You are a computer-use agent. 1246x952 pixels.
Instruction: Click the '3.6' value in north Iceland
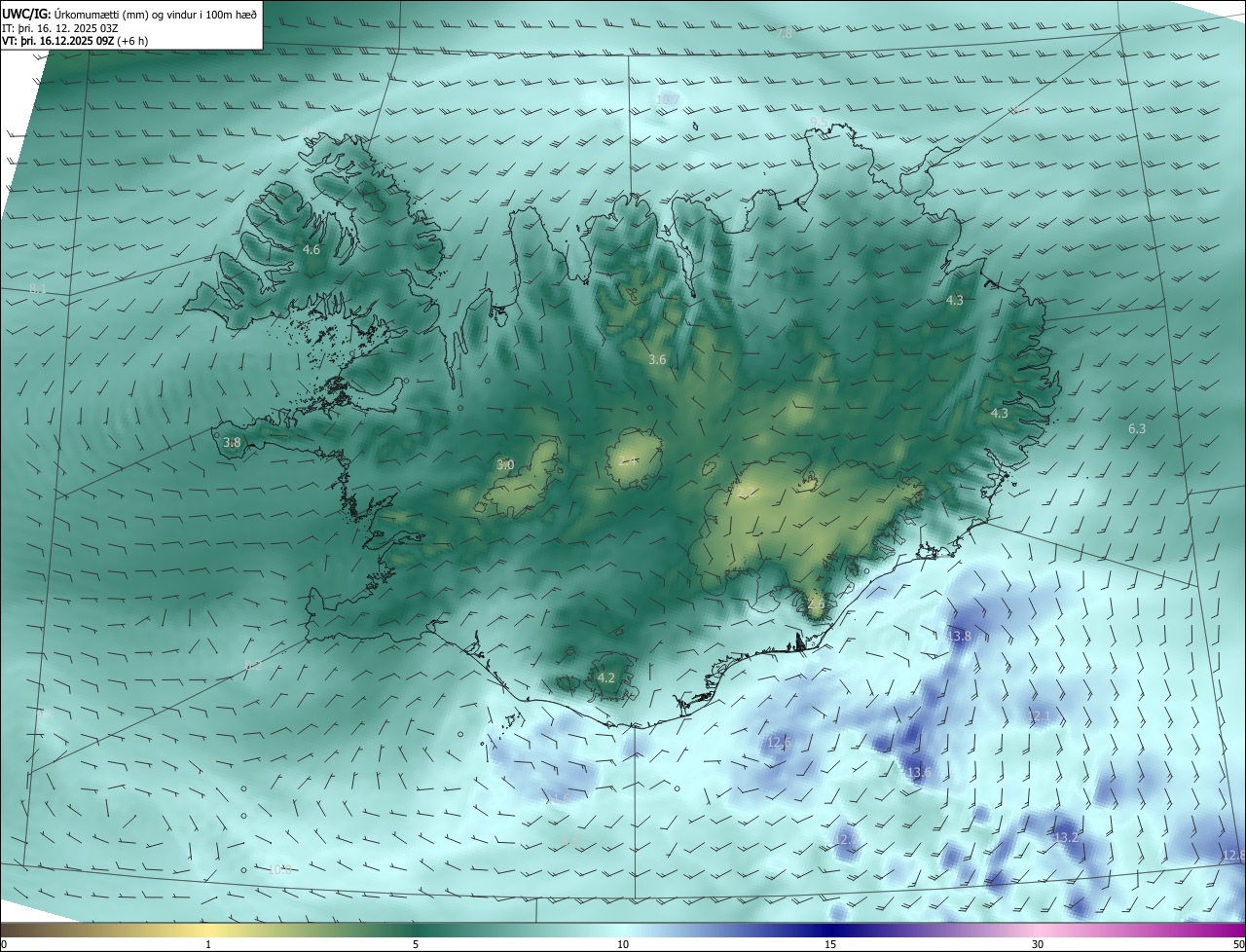pos(657,360)
